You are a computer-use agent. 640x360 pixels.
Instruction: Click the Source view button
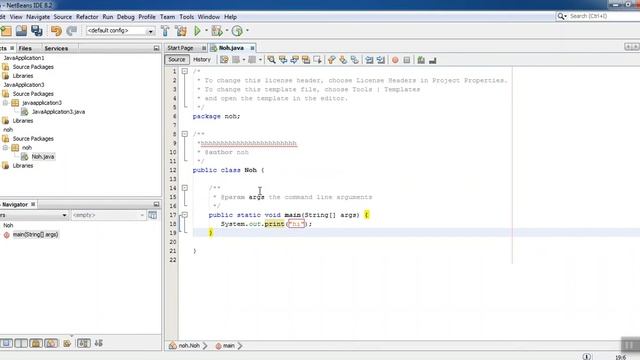point(177,60)
